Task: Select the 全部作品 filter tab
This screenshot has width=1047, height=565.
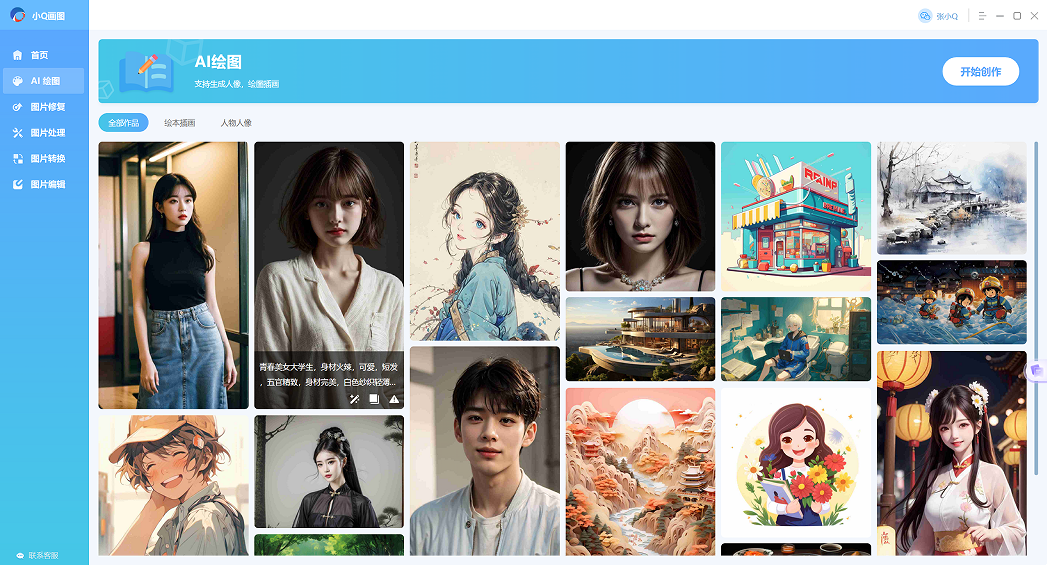Action: click(123, 123)
